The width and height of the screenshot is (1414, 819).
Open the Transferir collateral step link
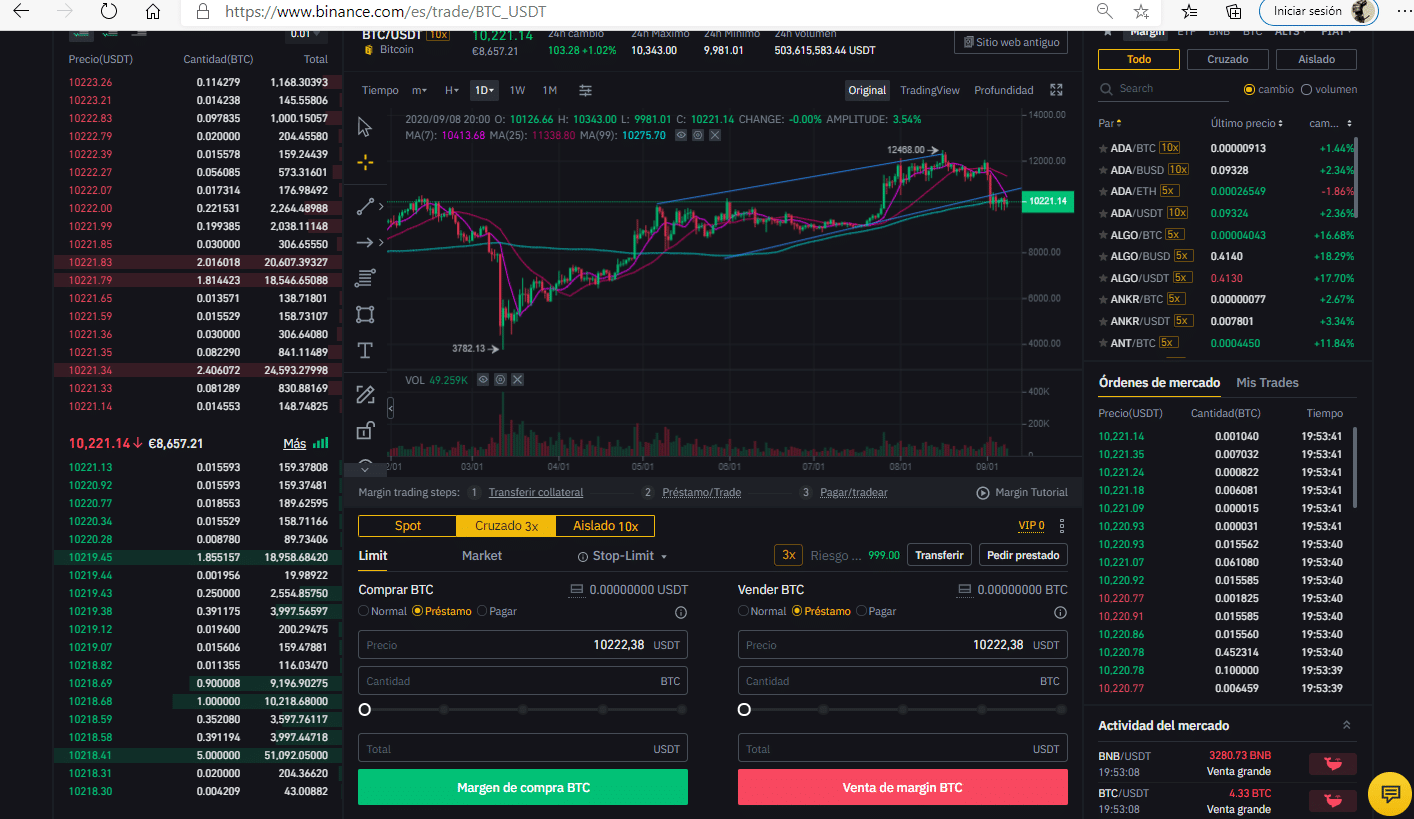pyautogui.click(x=535, y=492)
